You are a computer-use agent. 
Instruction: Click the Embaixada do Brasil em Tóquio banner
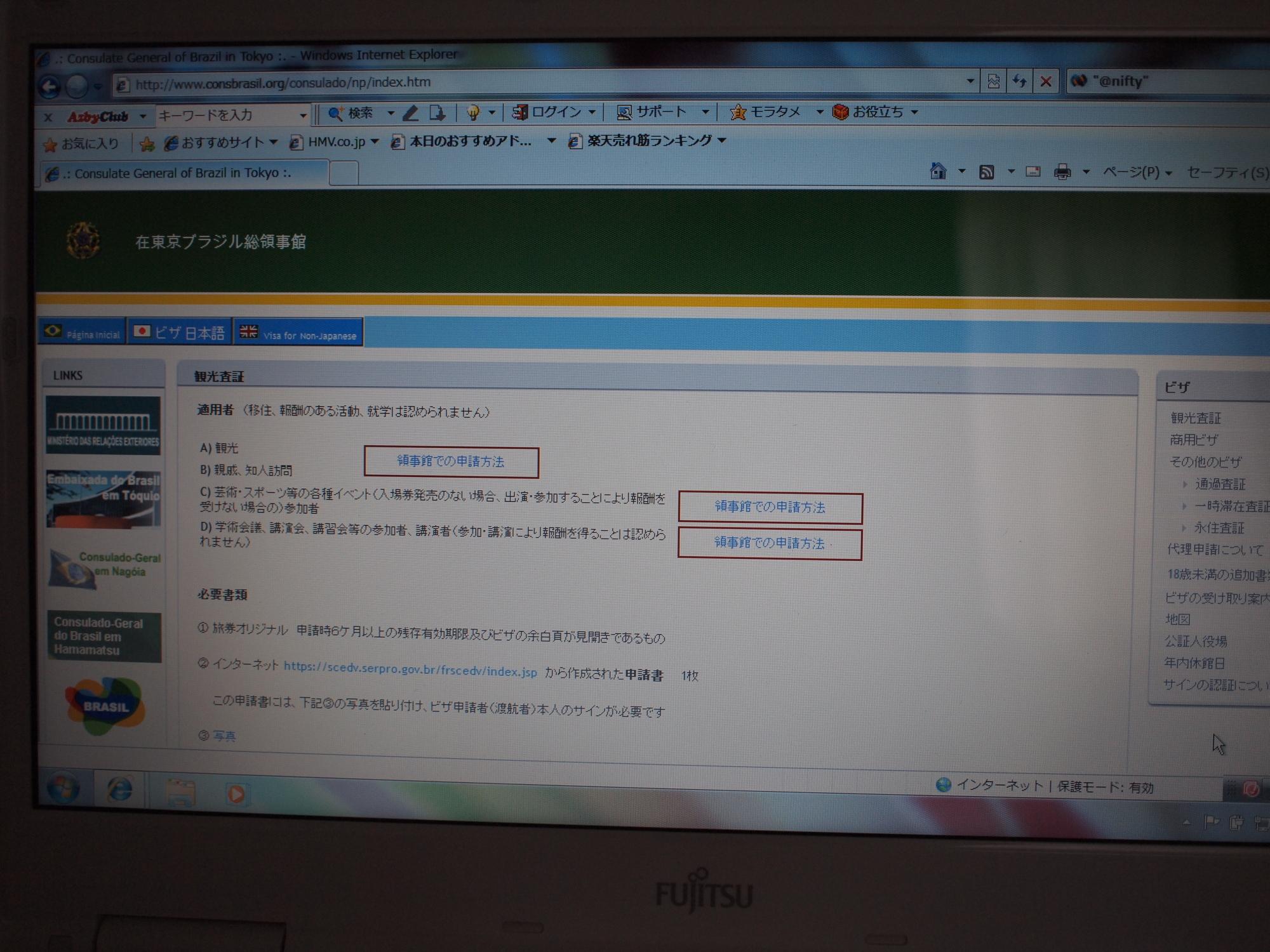[104, 499]
